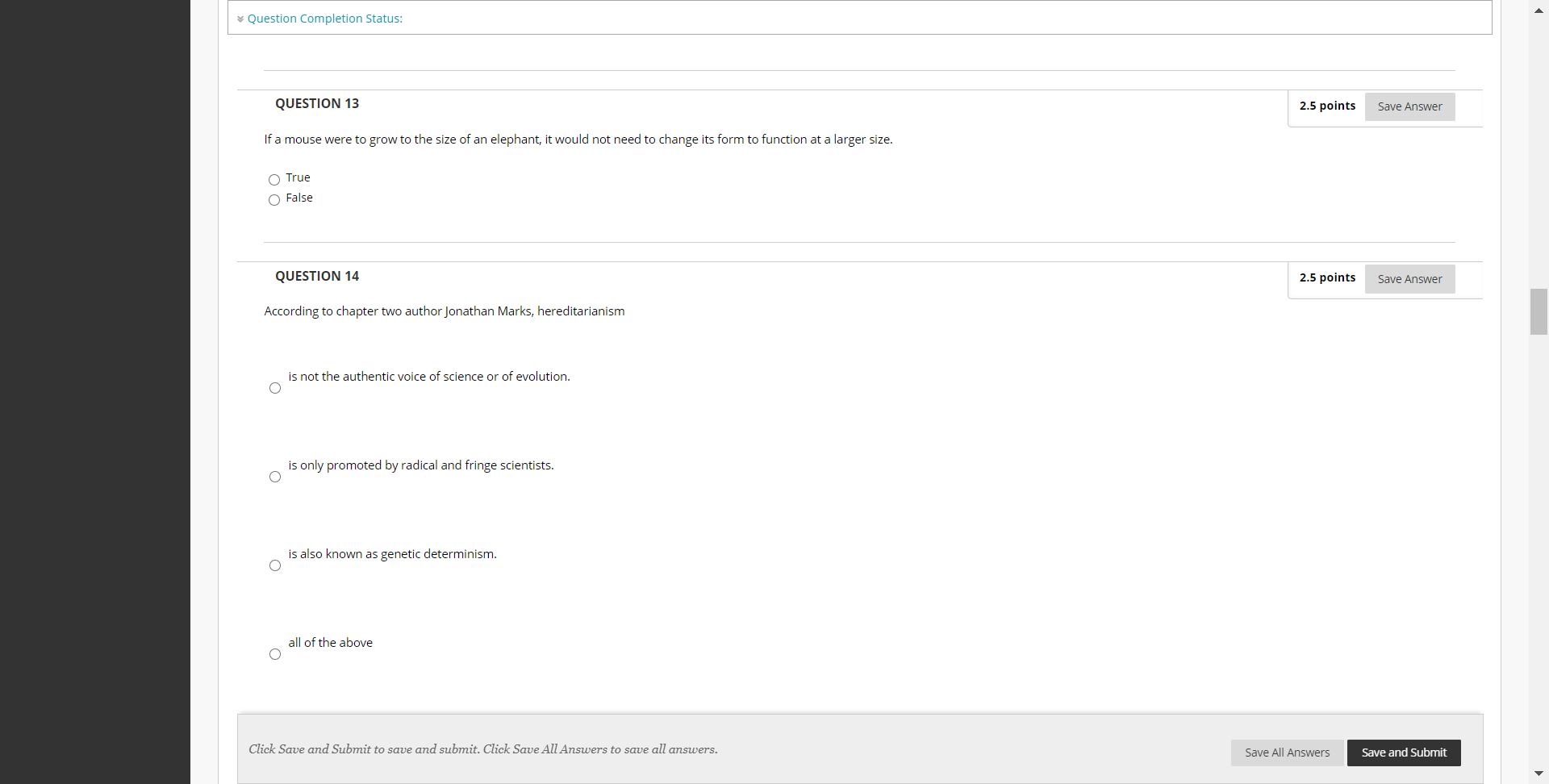Click the Question 13 heading

coord(316,103)
